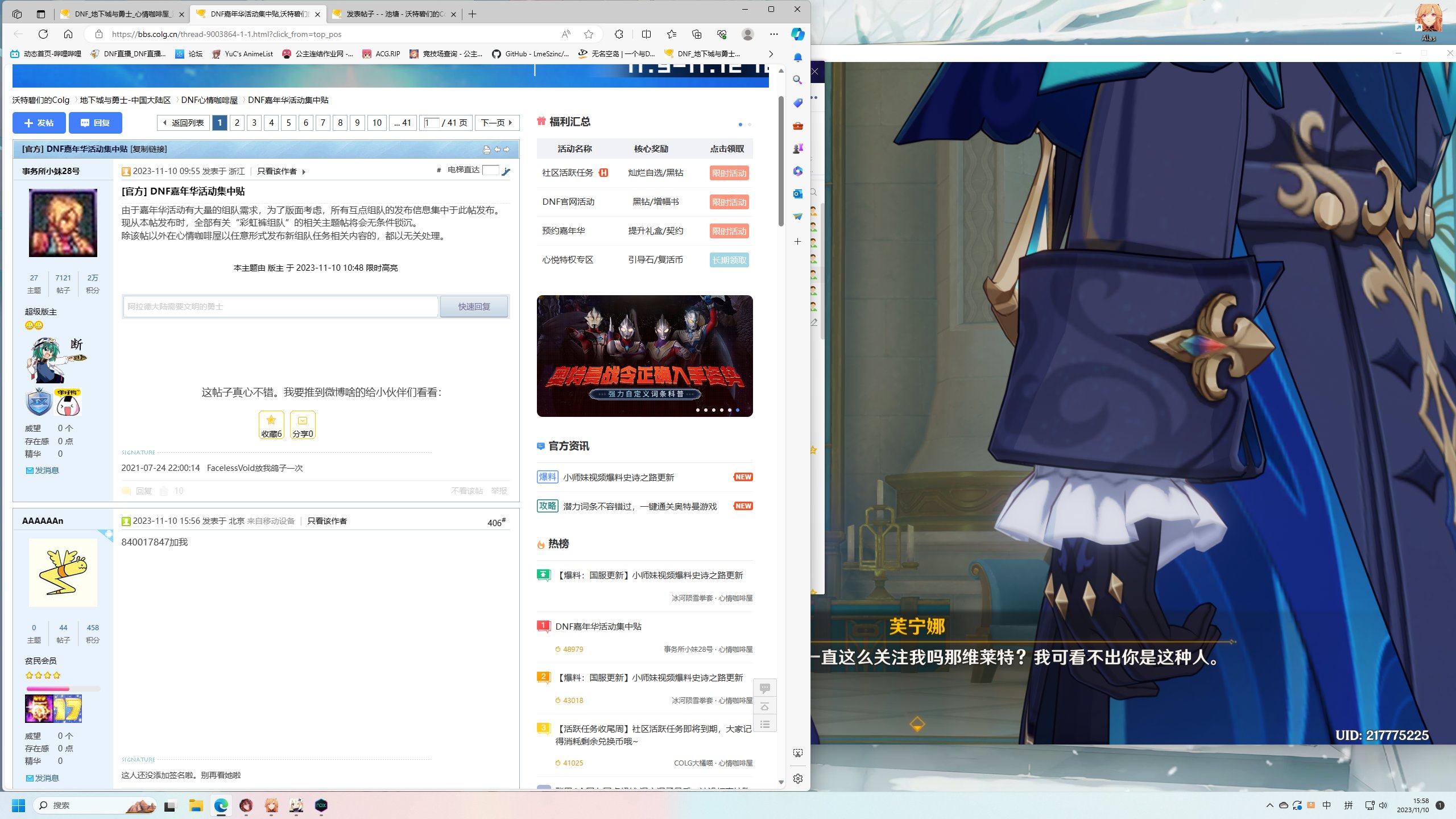
Task: Open 论坛 bookmark in bookmarks bar
Action: pos(189,54)
